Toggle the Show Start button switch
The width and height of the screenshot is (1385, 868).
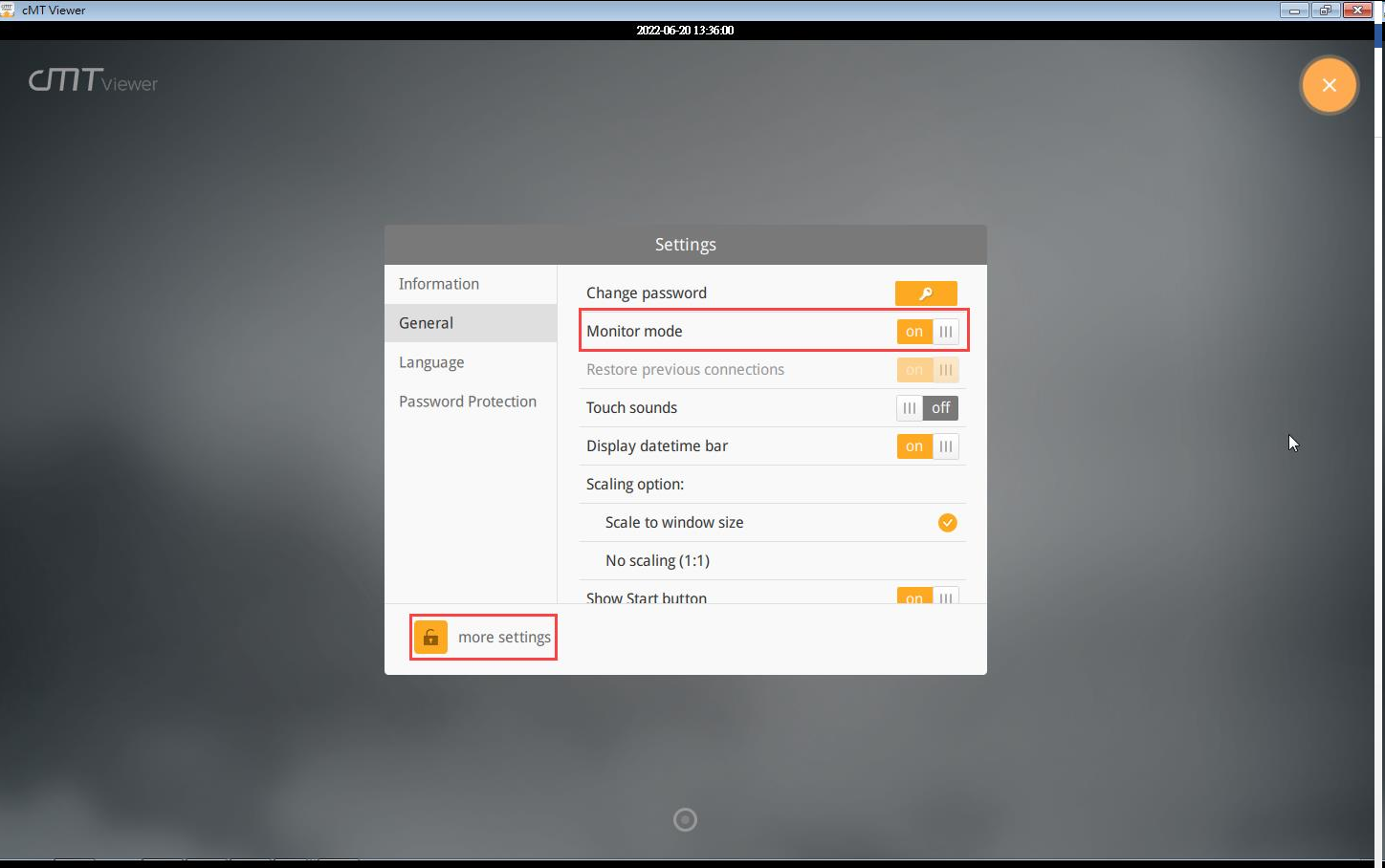pyautogui.click(x=928, y=596)
